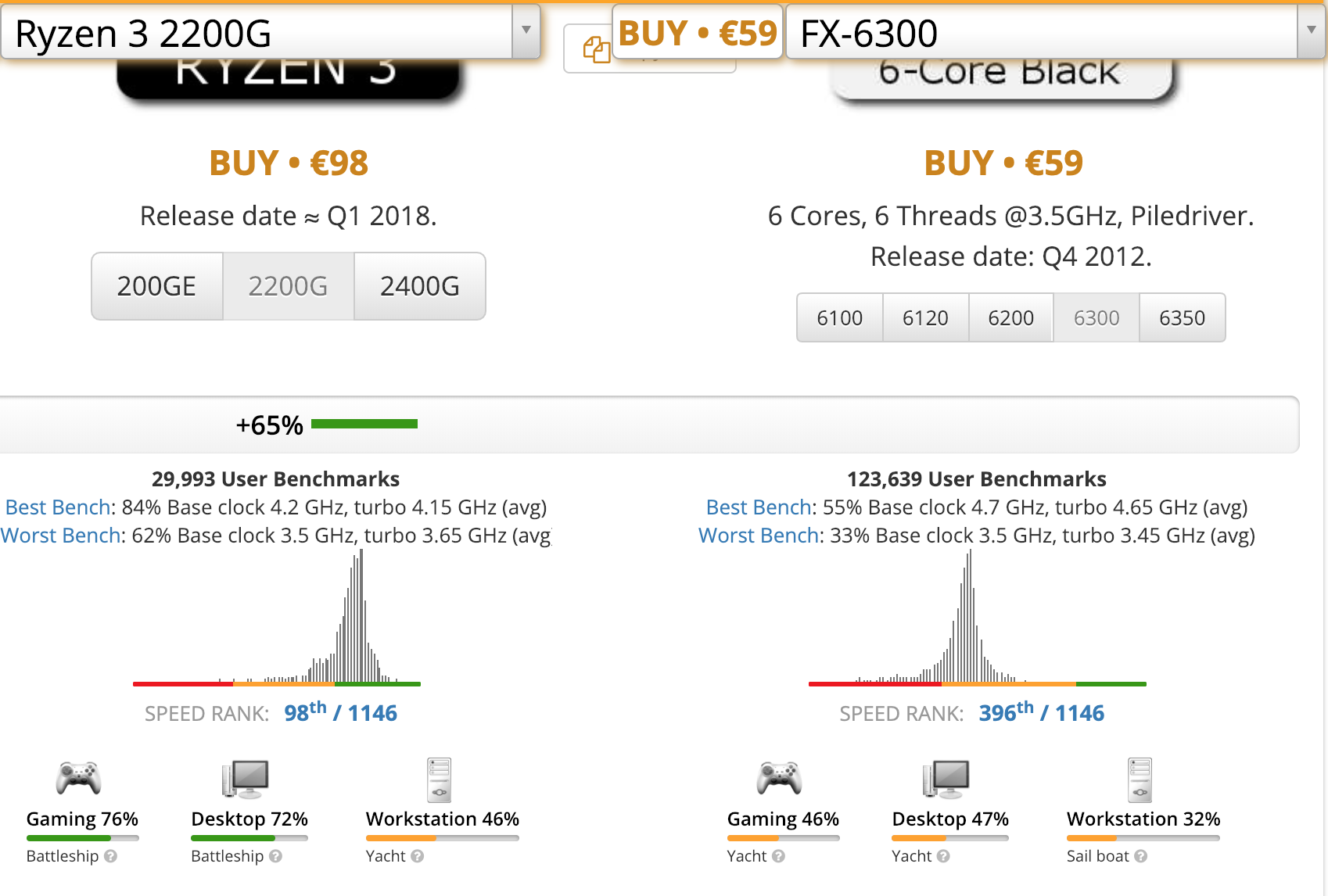The height and width of the screenshot is (896, 1328).
Task: Expand the FX-6300 selector dropdown arrow
Action: tap(1312, 30)
